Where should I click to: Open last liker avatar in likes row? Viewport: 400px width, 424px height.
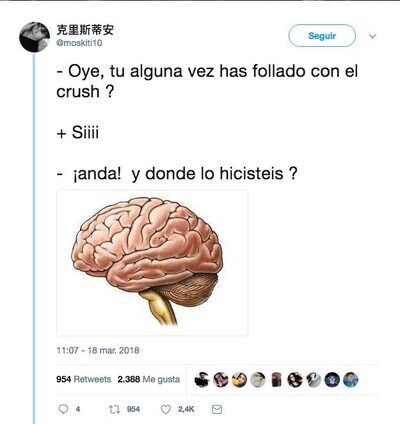pos(351,380)
